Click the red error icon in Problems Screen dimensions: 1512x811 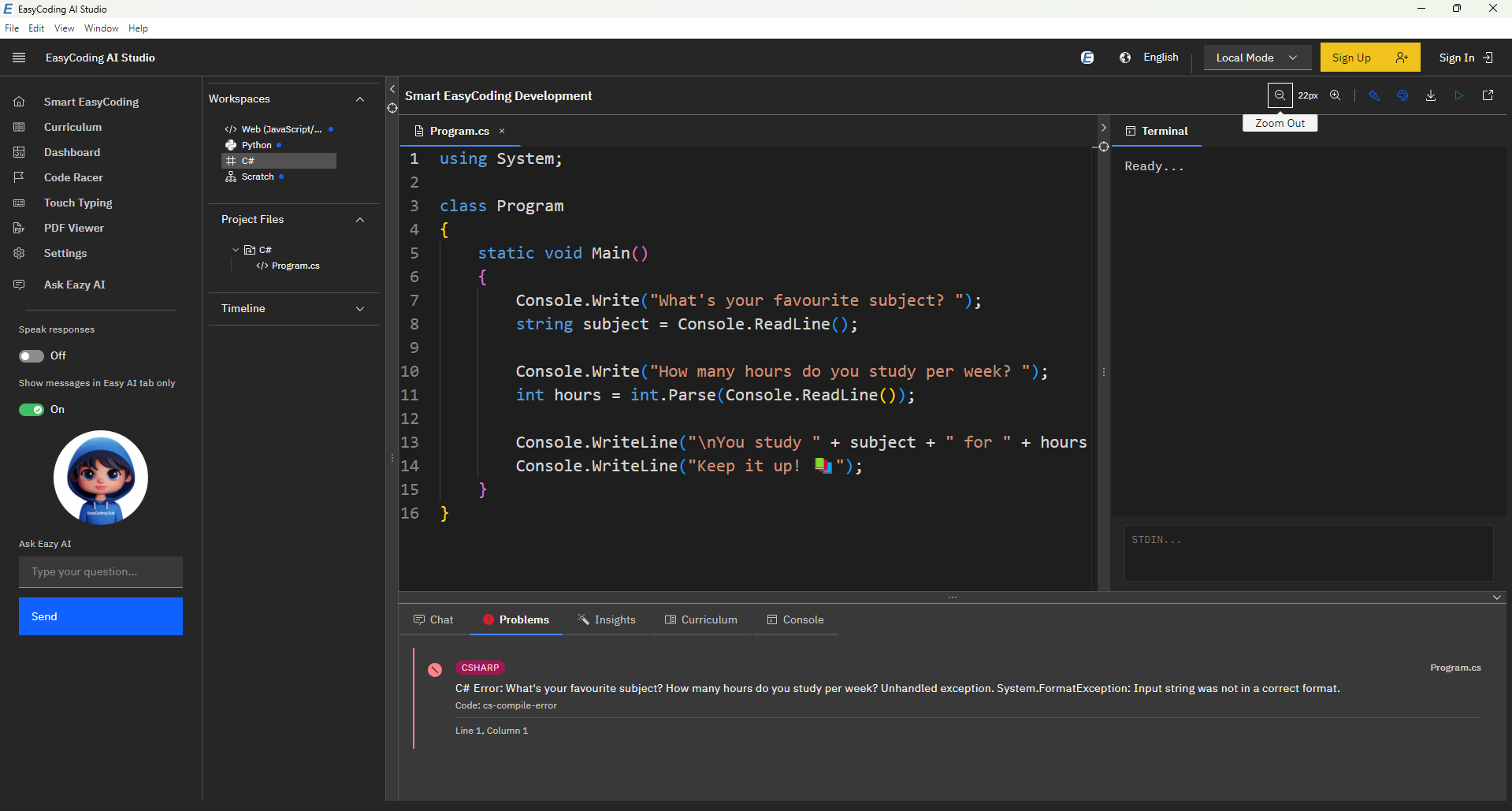(x=435, y=670)
